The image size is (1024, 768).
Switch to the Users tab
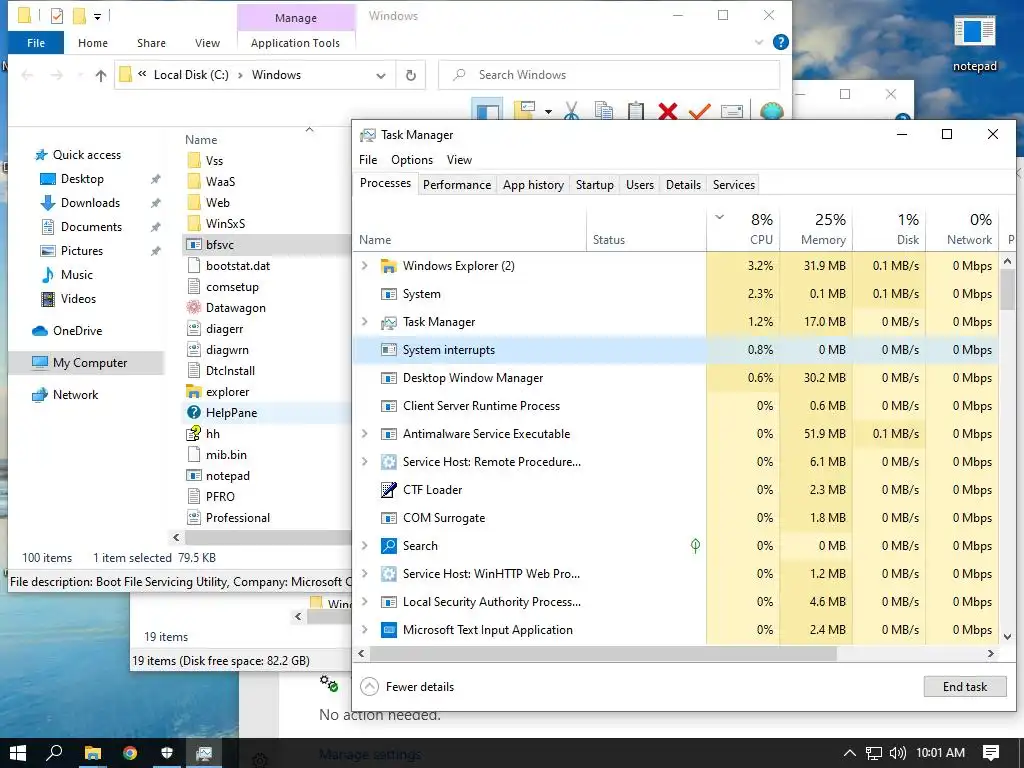point(639,185)
